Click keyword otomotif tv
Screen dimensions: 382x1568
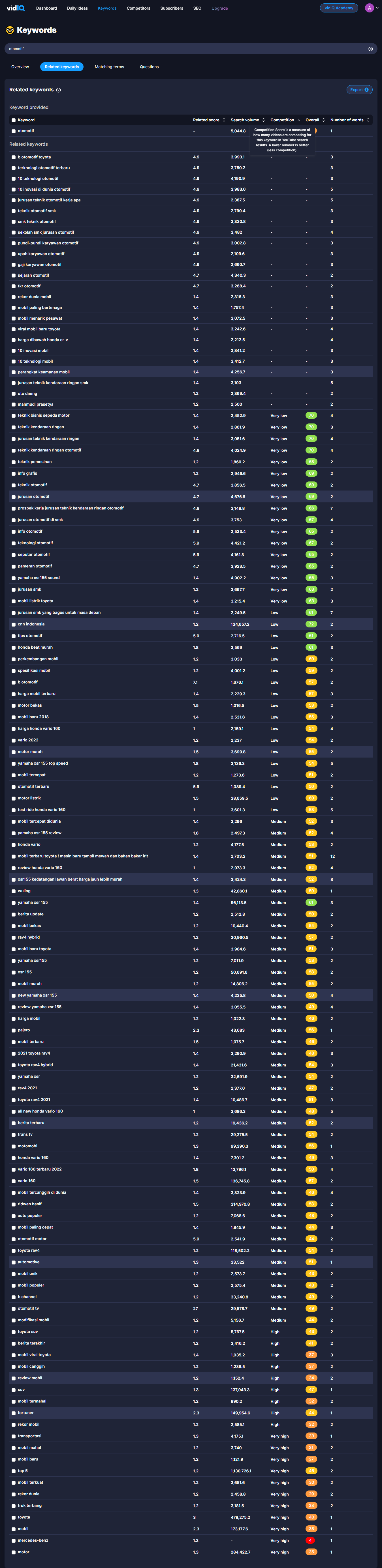pyautogui.click(x=28, y=1308)
